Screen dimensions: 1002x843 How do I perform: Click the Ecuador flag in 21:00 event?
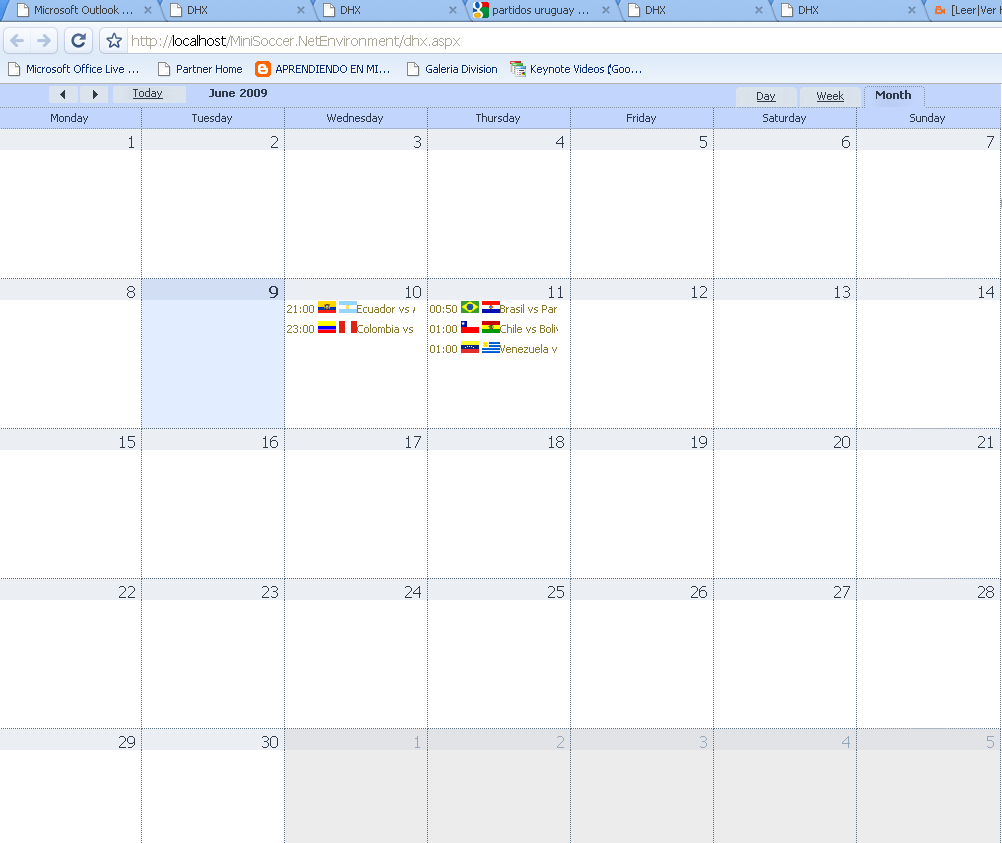(x=327, y=307)
